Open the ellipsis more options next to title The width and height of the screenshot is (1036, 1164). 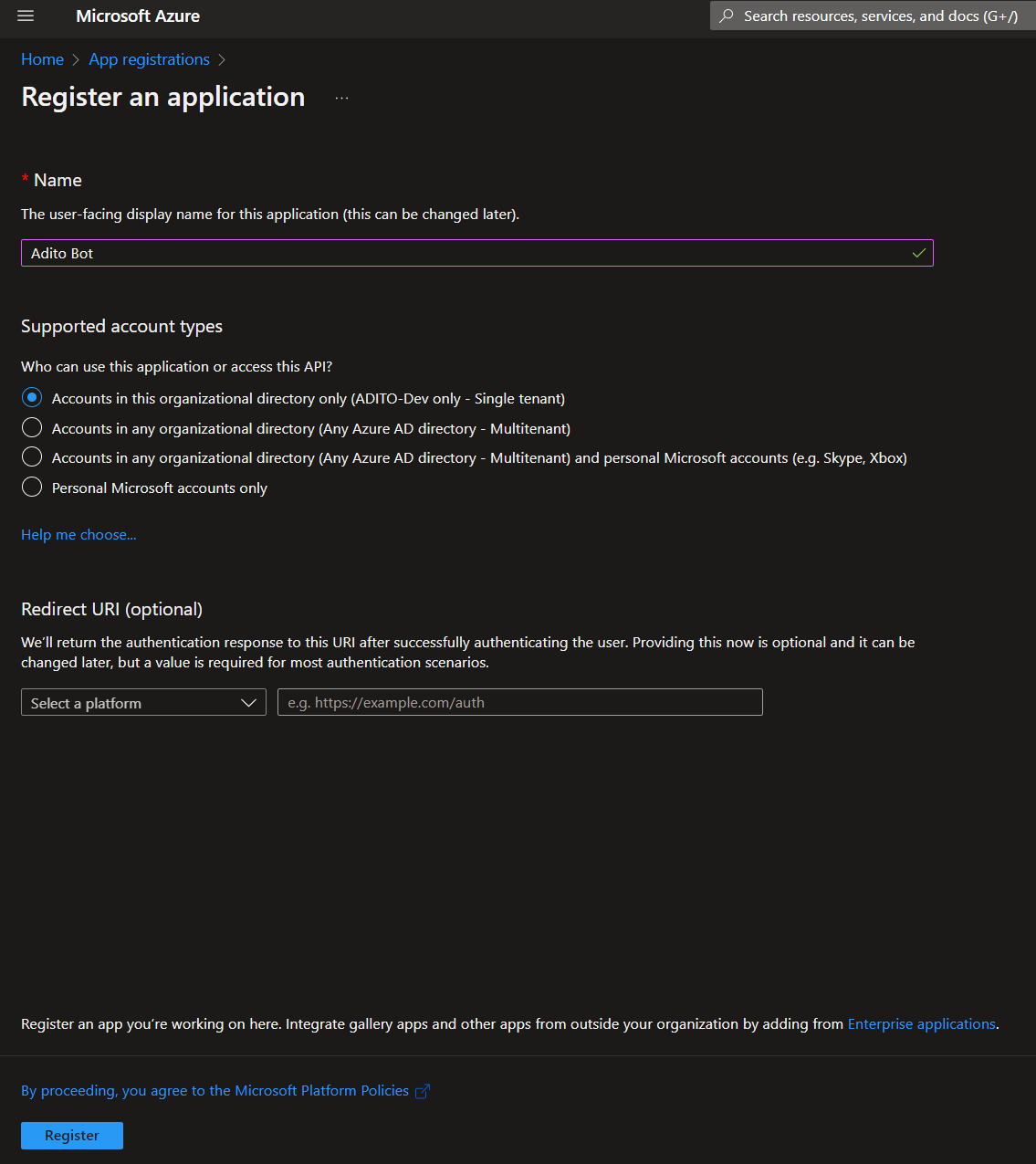[341, 98]
